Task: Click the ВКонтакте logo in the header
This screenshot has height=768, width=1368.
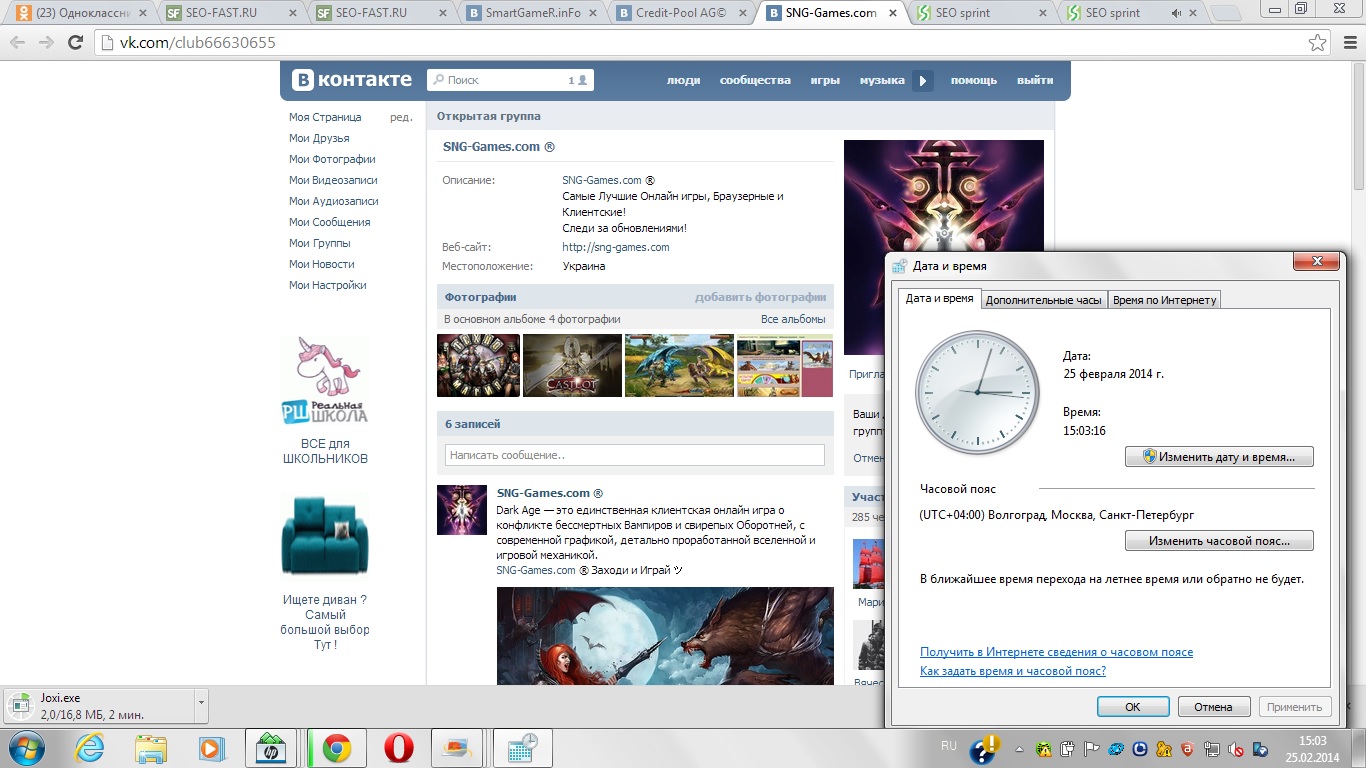Action: click(352, 80)
